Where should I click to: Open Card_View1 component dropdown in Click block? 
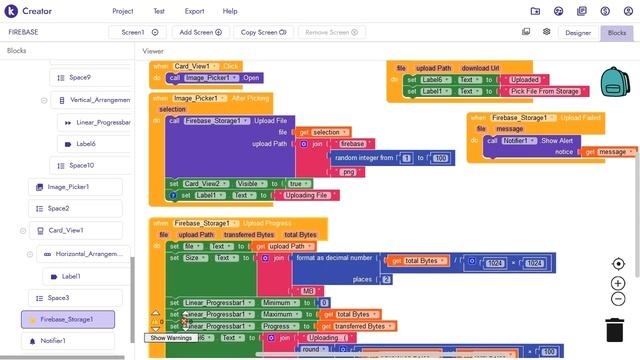196,66
